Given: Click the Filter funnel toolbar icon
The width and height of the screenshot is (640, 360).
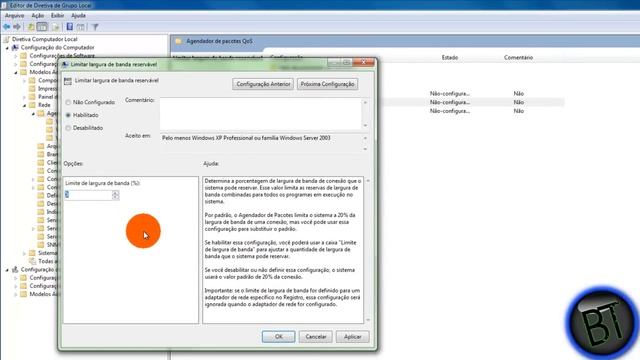Looking at the screenshot, I should (95, 27).
